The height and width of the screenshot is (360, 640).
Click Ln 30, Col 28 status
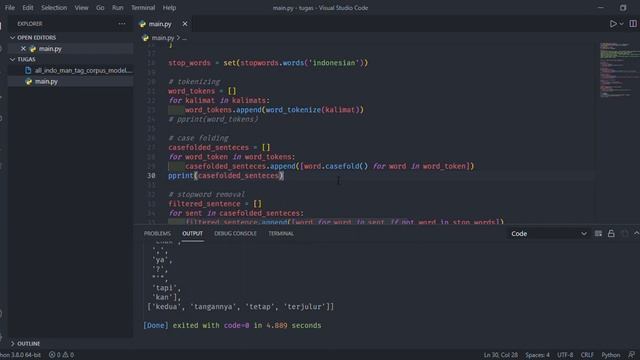tap(500, 355)
